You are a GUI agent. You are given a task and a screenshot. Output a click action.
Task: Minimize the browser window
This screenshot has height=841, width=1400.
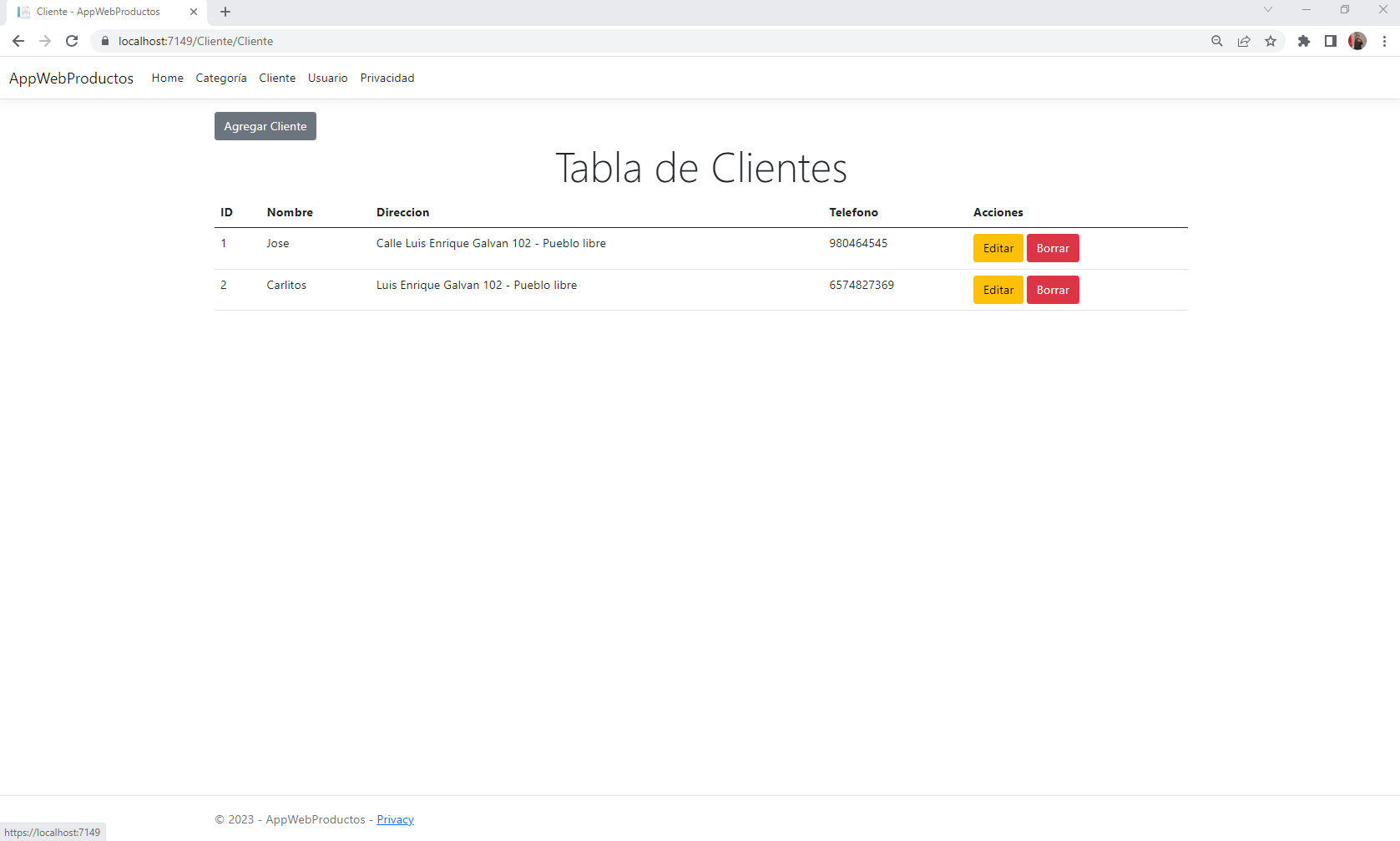[1306, 10]
